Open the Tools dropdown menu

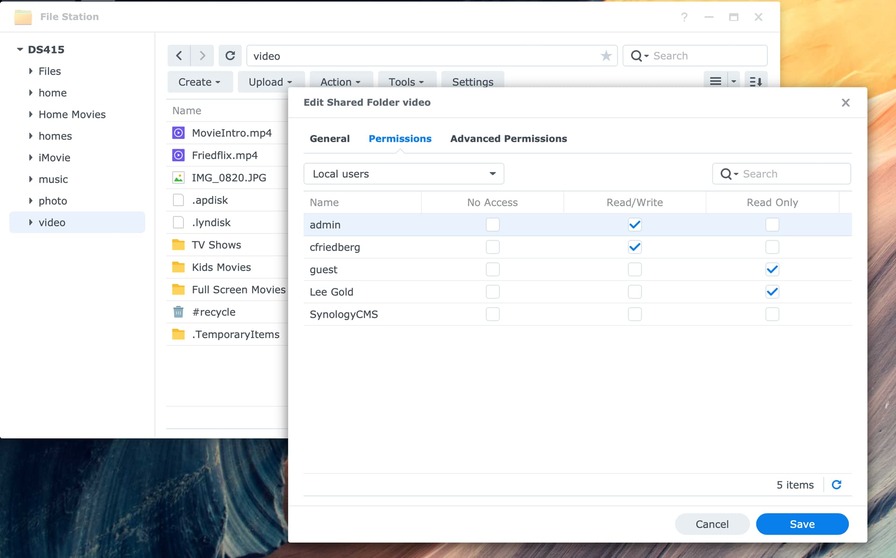tap(406, 82)
